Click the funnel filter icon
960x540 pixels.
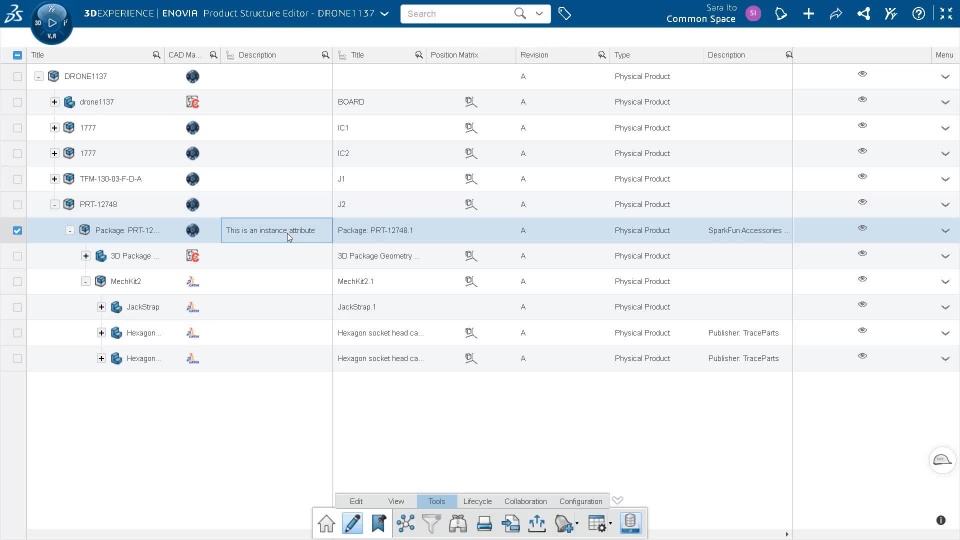click(432, 523)
